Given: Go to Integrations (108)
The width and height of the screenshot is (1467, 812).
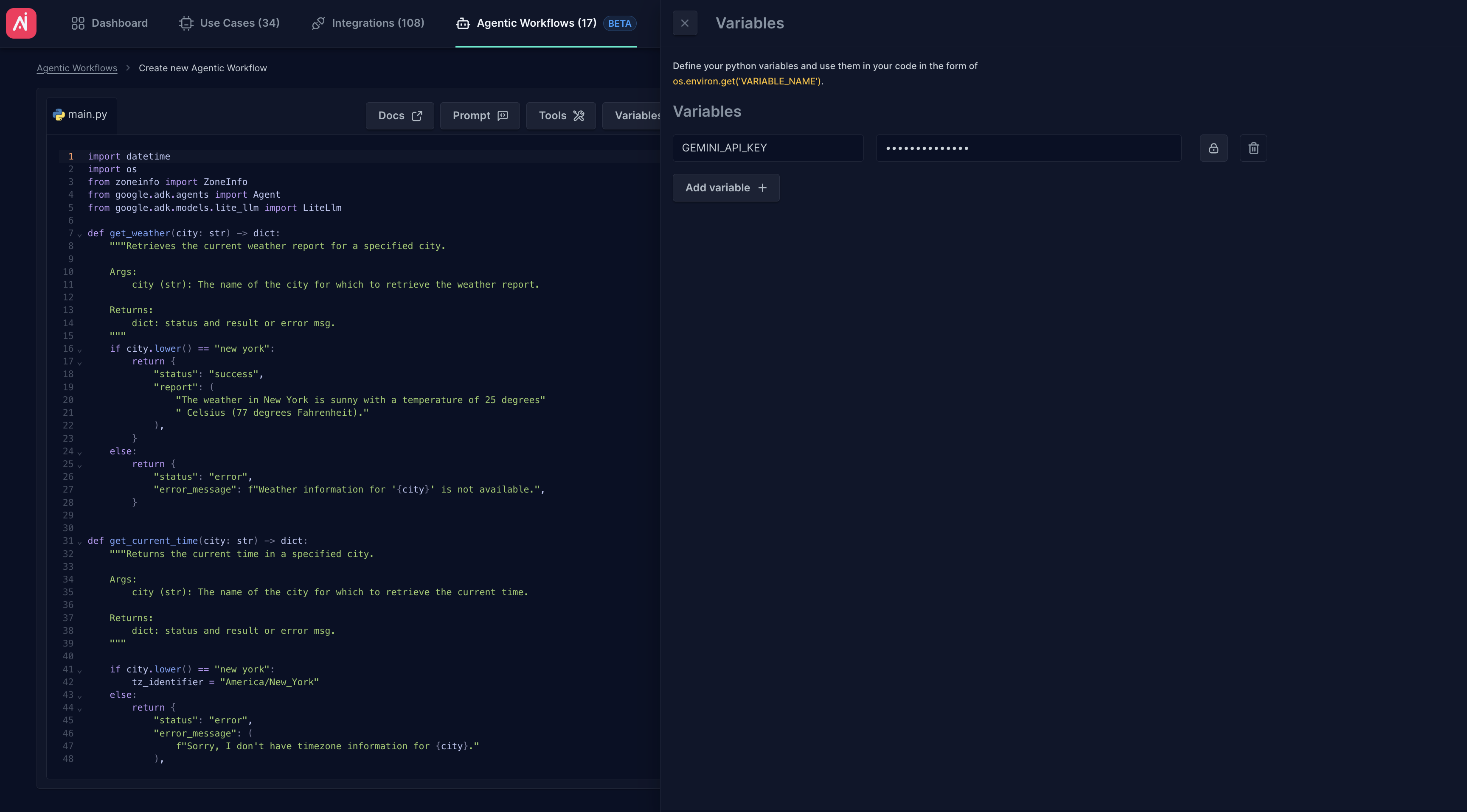Looking at the screenshot, I should point(368,23).
